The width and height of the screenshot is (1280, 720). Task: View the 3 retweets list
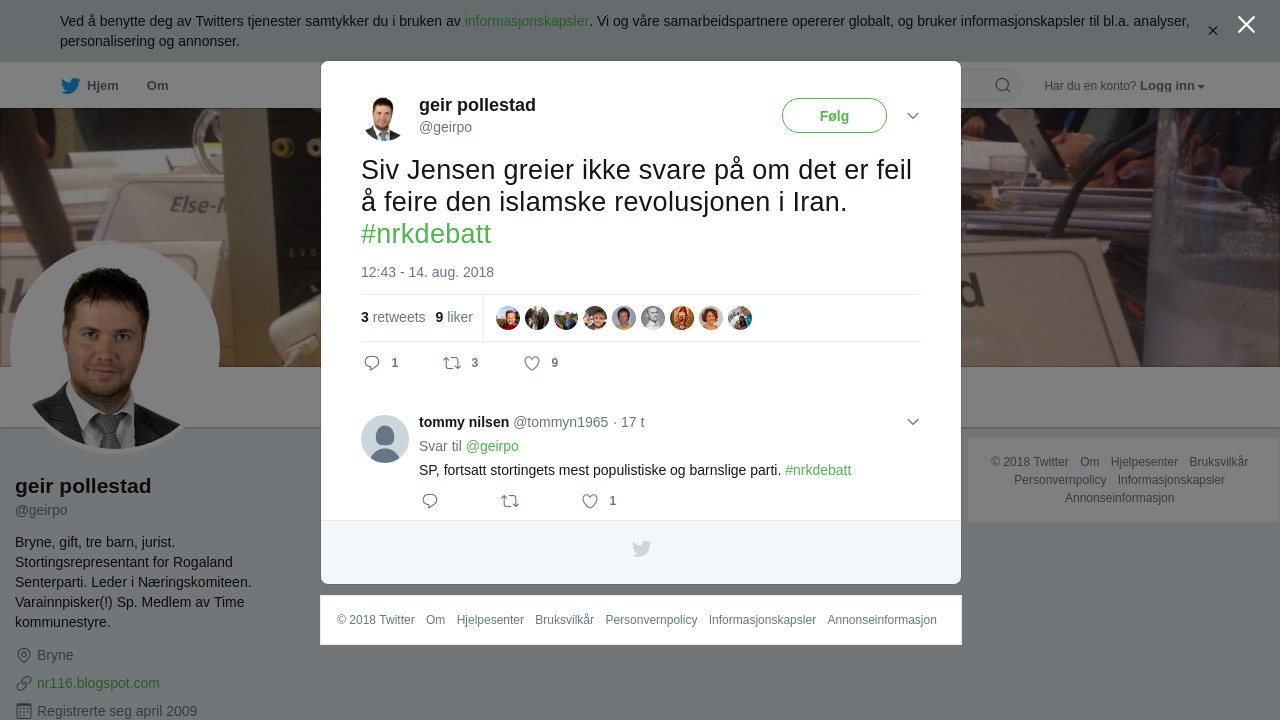click(x=393, y=317)
